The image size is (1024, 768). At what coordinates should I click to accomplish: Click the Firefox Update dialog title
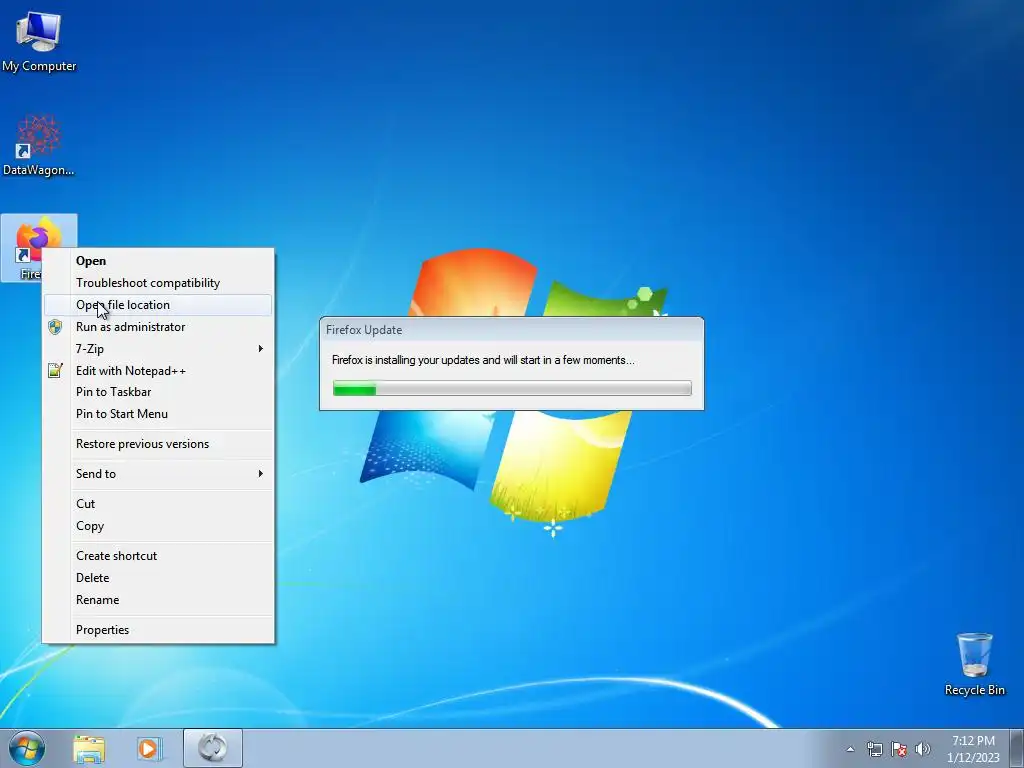(364, 330)
